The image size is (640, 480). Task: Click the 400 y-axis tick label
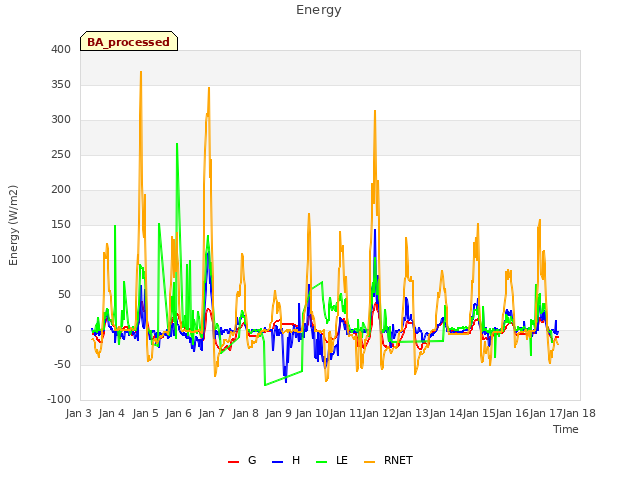[x=61, y=49]
